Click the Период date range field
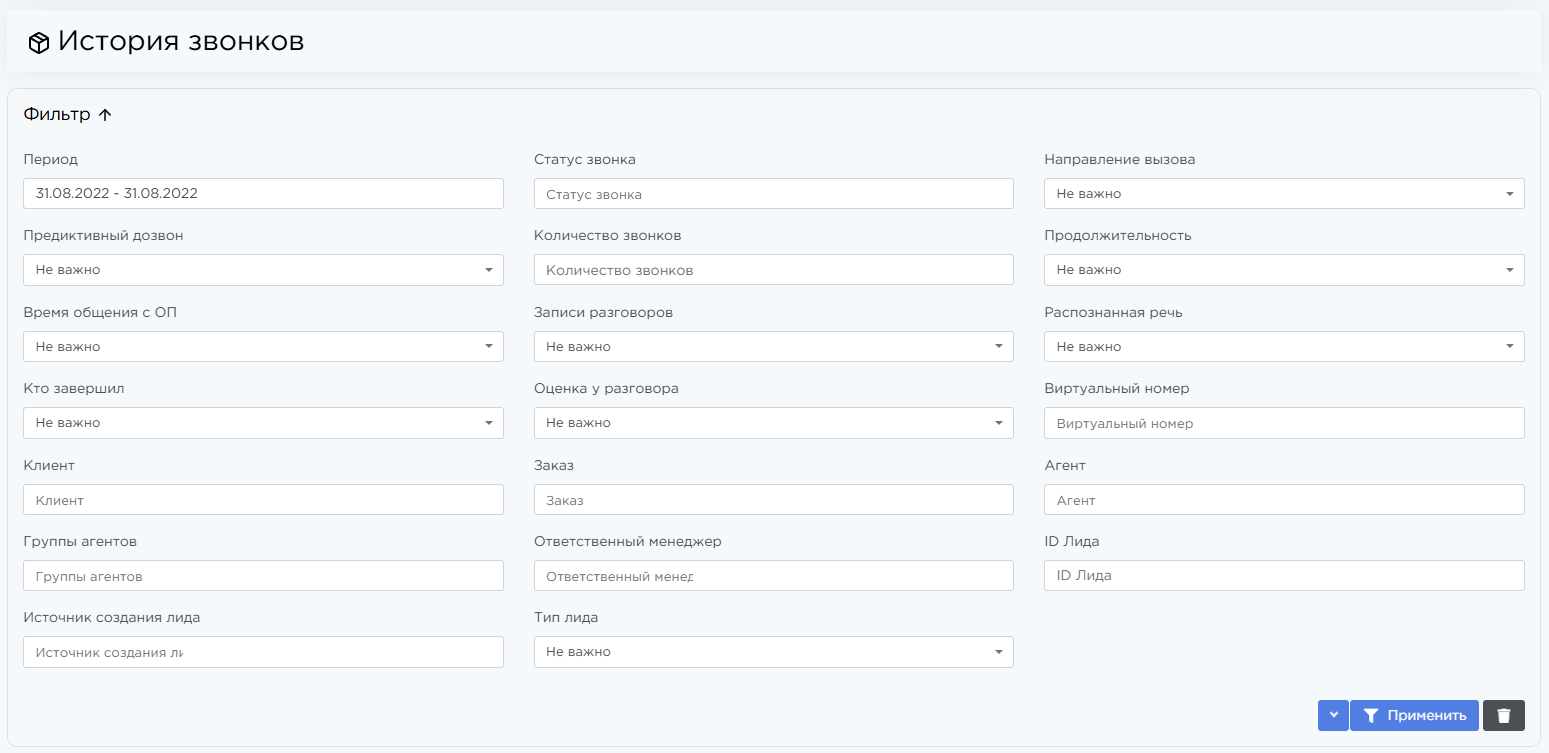This screenshot has height=753, width=1549. 262,194
